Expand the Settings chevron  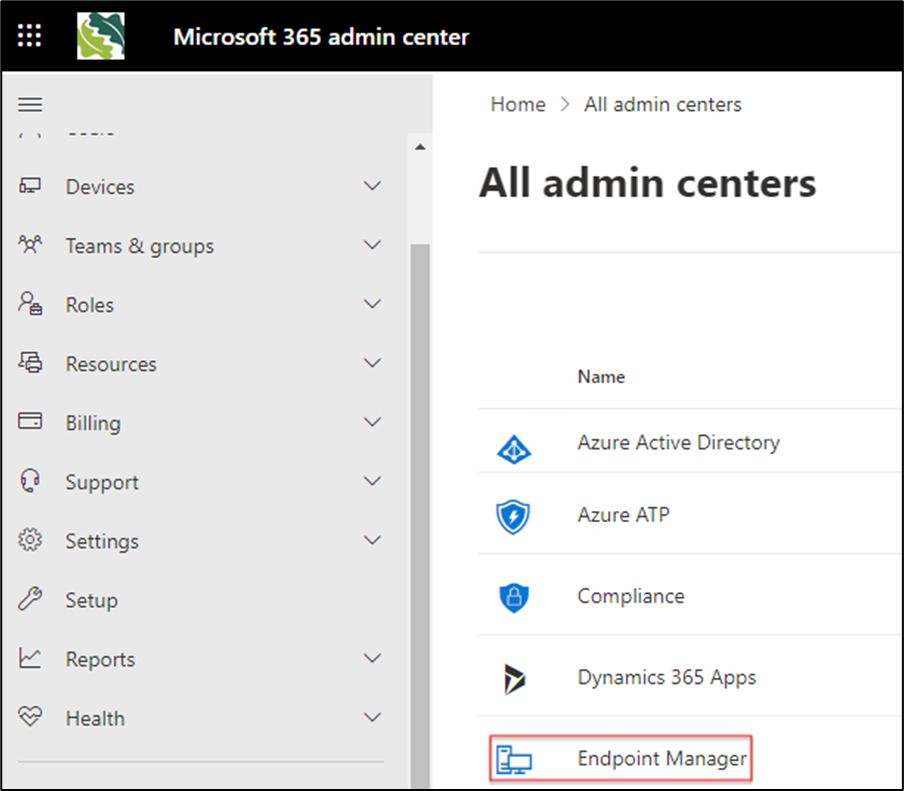[x=373, y=540]
